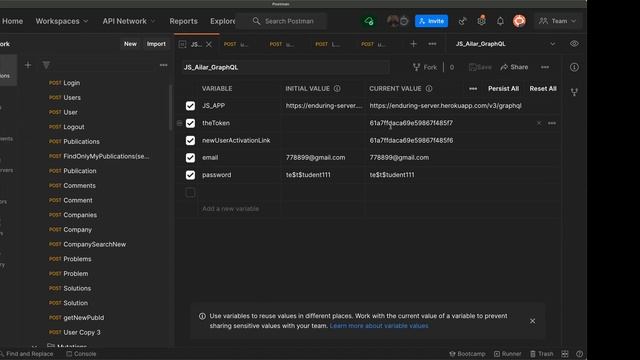The width and height of the screenshot is (640, 360).
Task: Click the plus icon to create collection
Action: click(x=28, y=65)
